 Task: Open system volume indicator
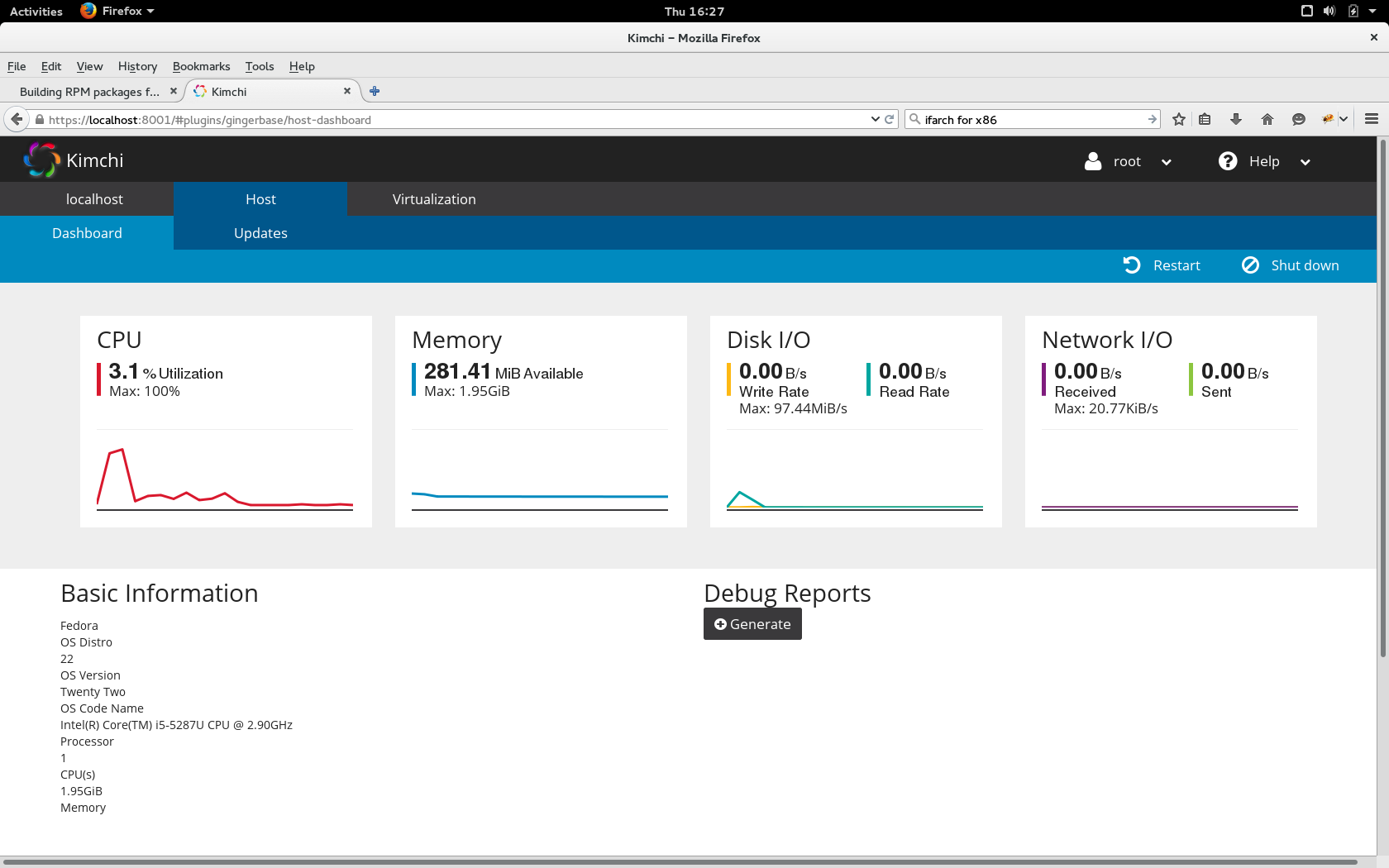coord(1329,11)
